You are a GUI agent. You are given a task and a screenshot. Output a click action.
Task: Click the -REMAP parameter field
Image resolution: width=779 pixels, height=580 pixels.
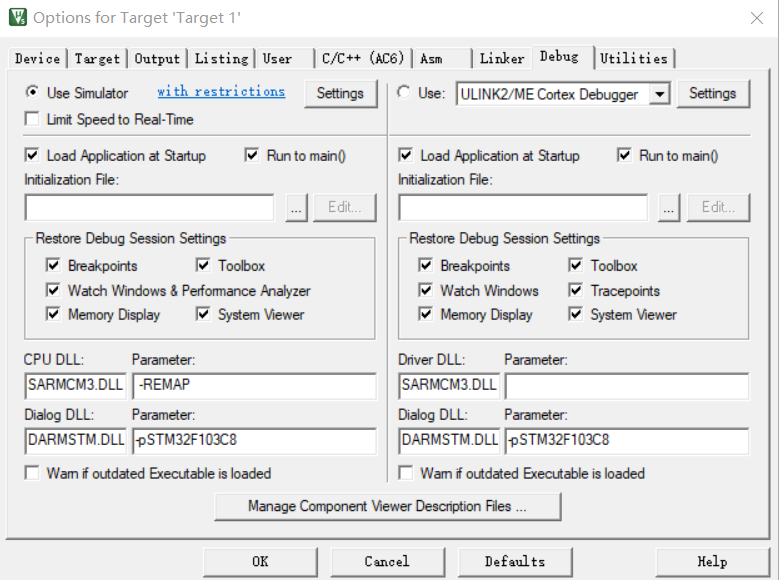pos(254,386)
